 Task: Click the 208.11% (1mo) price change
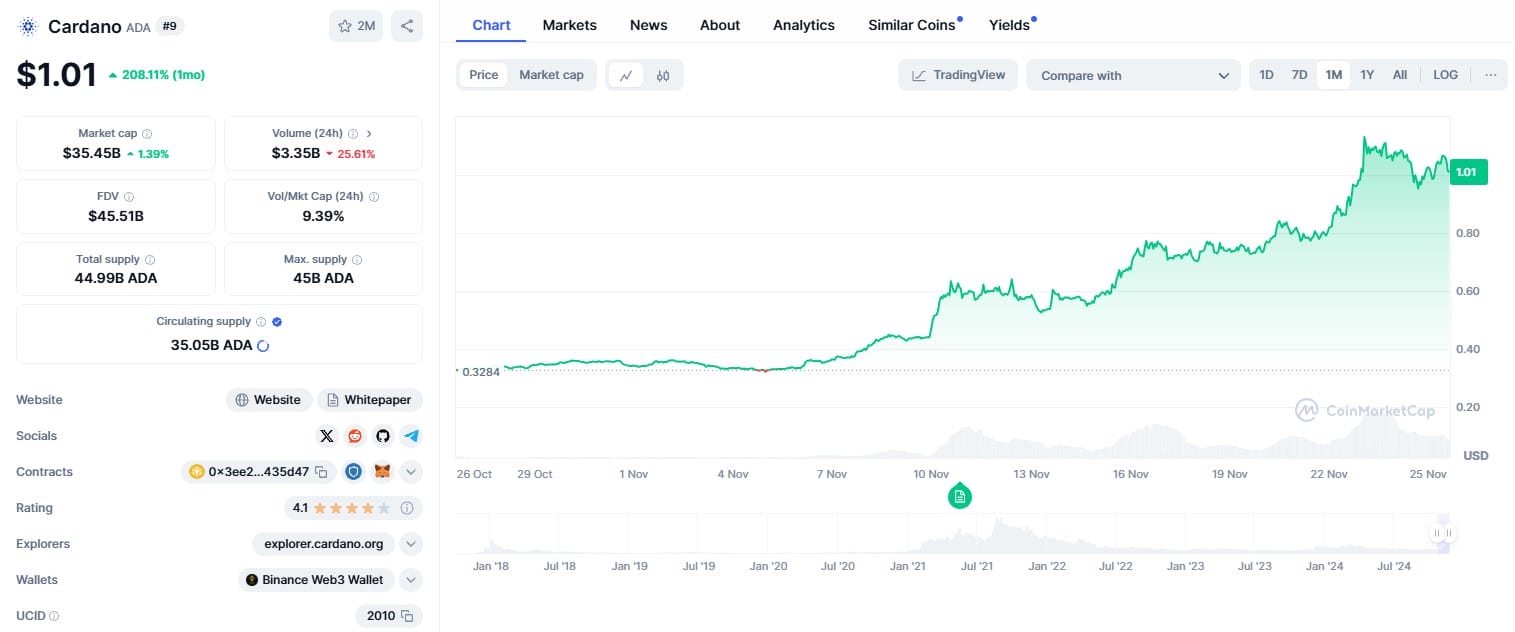156,75
